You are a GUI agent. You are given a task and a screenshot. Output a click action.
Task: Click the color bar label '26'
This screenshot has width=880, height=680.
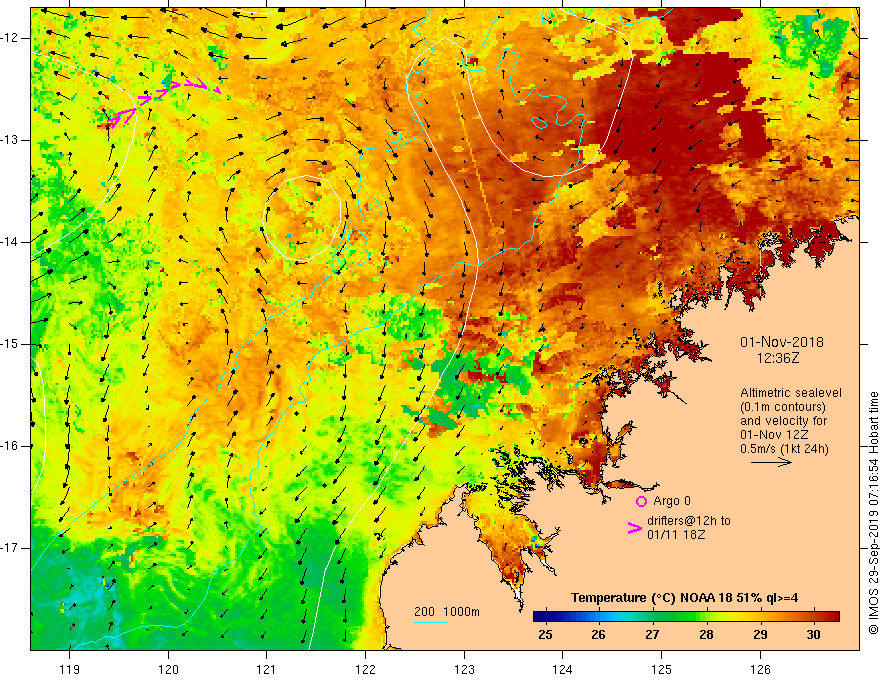598,635
